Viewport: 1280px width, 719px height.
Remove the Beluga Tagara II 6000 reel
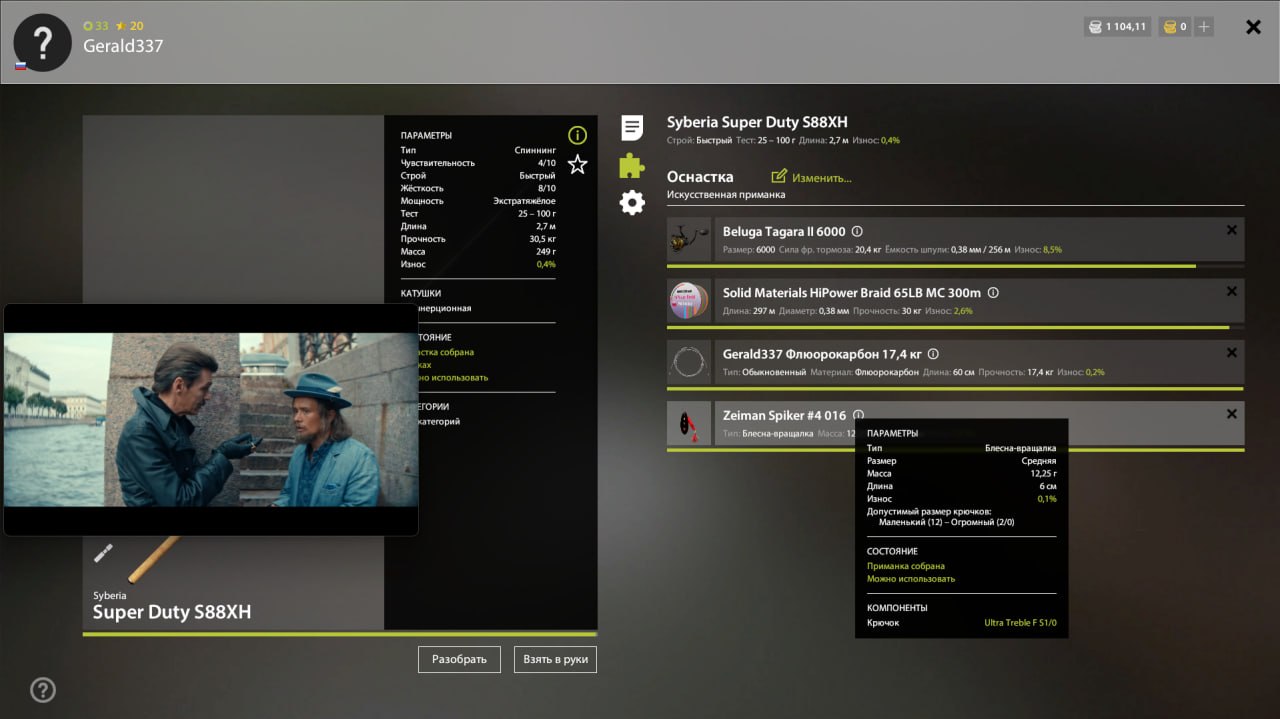pyautogui.click(x=1231, y=230)
